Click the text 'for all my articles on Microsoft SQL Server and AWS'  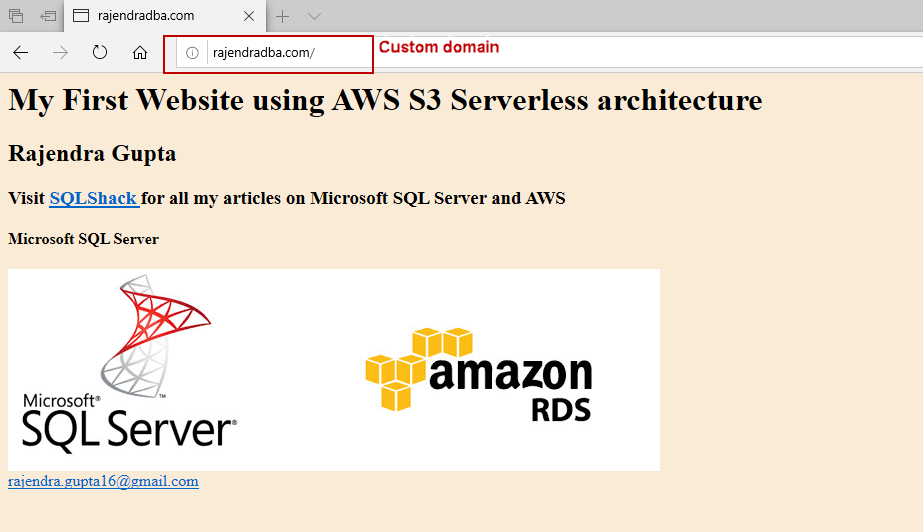(353, 198)
